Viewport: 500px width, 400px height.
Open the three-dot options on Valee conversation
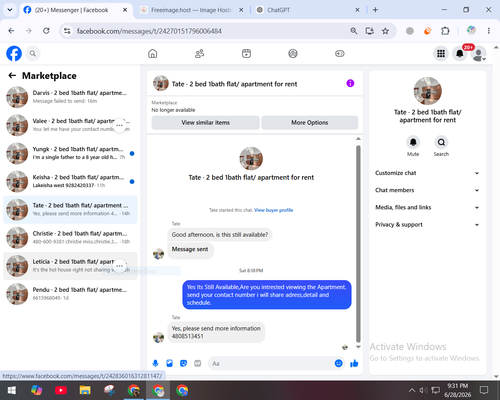click(120, 125)
